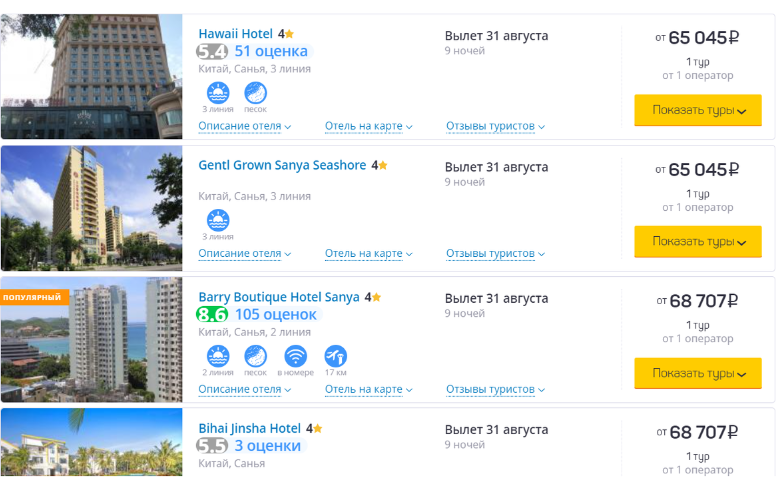Open the Bihai Jinsha Hotel link
This screenshot has height=481, width=778.
pyautogui.click(x=250, y=428)
